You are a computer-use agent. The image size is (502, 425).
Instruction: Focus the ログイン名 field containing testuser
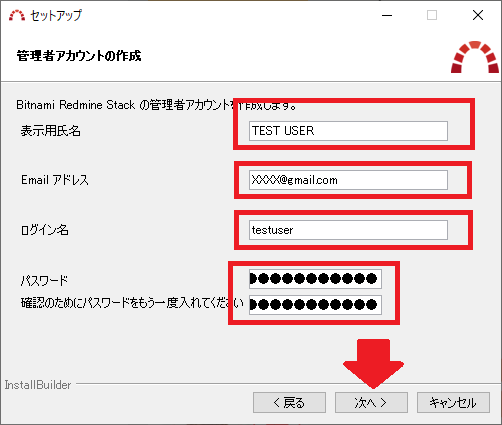tap(348, 230)
